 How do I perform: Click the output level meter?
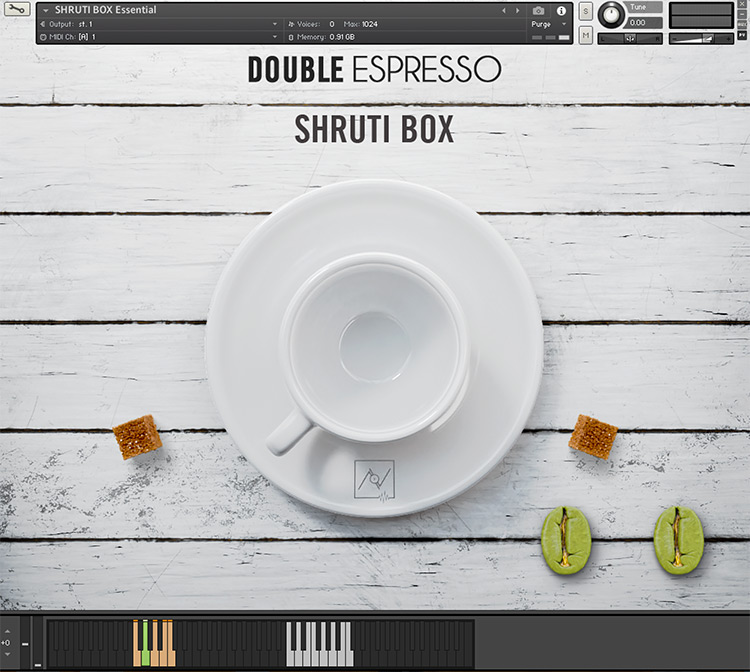coord(701,15)
